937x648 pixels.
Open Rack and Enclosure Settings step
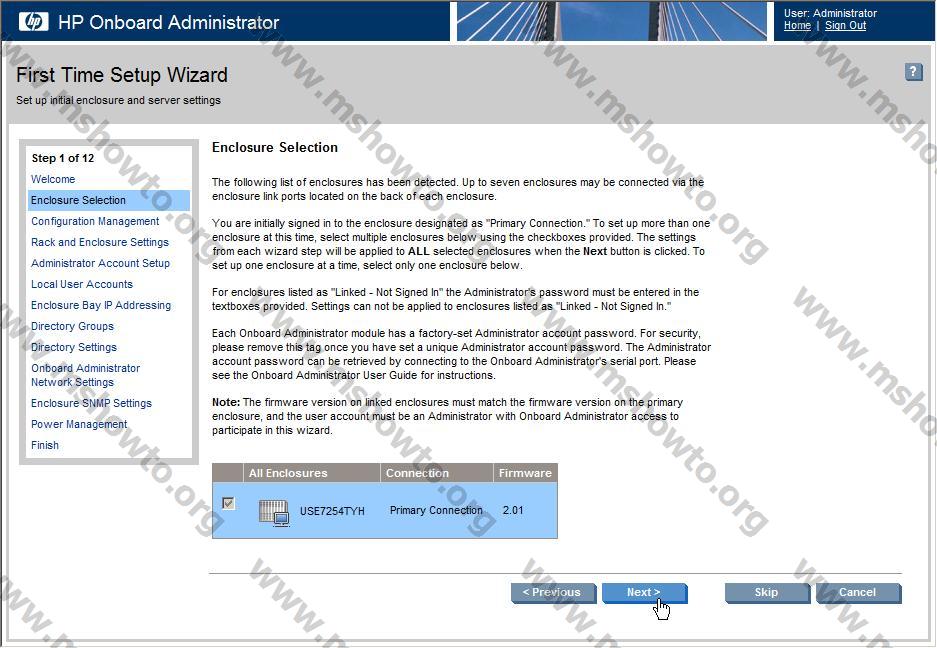coord(100,242)
